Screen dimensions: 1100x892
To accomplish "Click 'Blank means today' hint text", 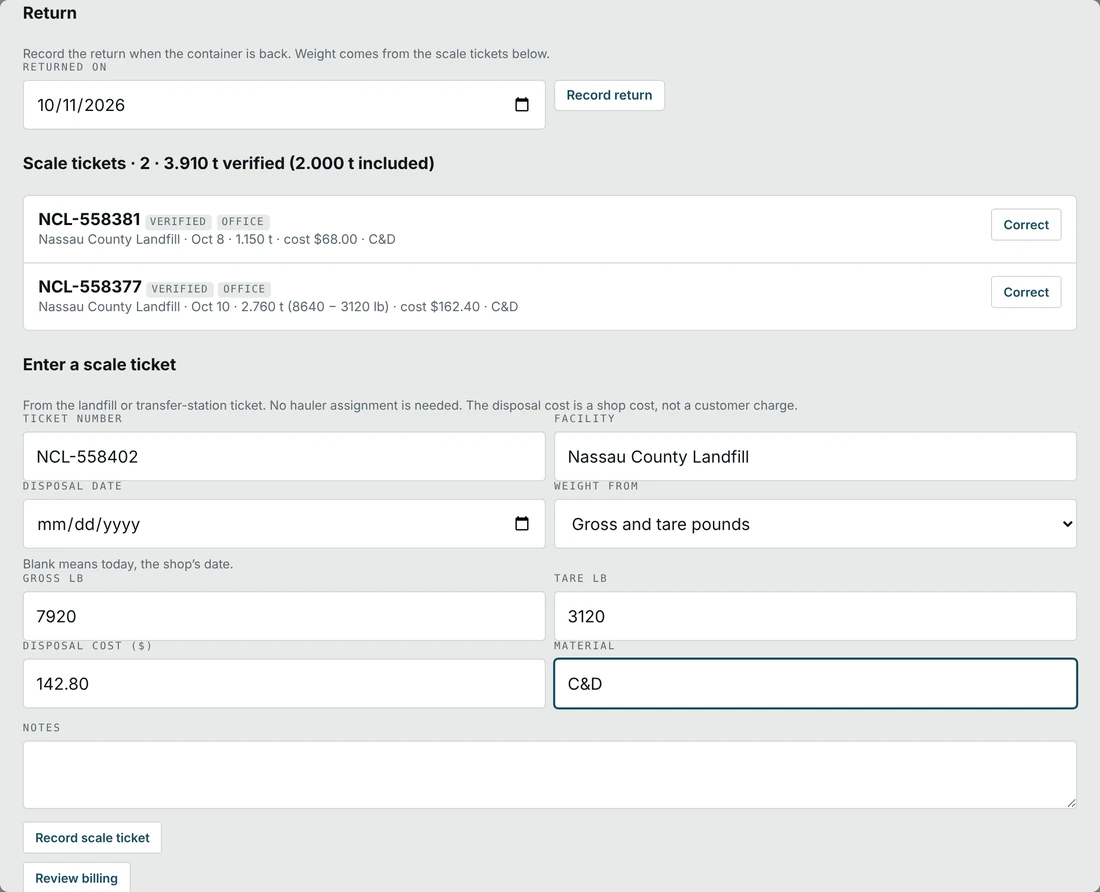I will [128, 564].
